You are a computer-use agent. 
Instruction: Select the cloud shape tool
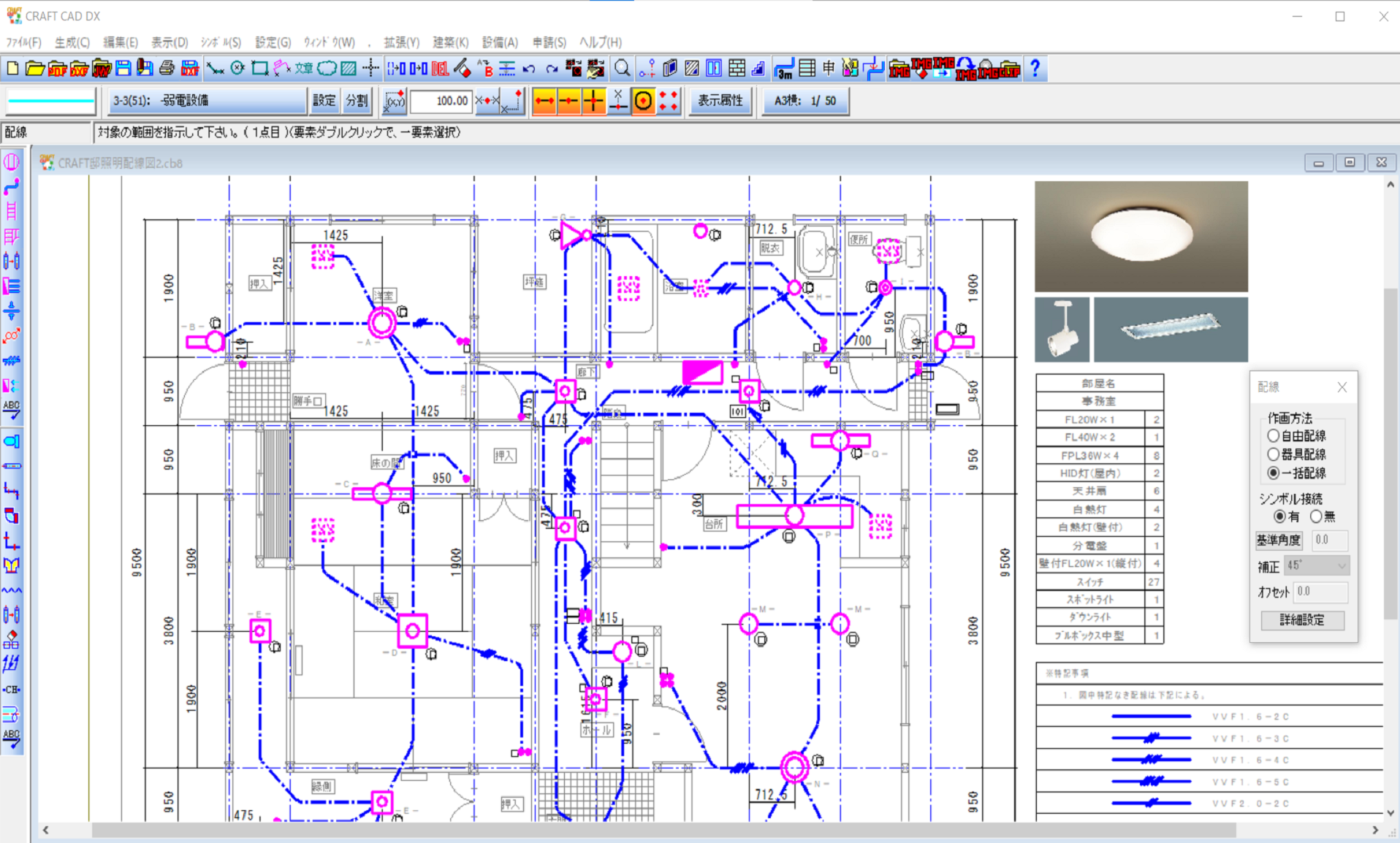click(327, 69)
